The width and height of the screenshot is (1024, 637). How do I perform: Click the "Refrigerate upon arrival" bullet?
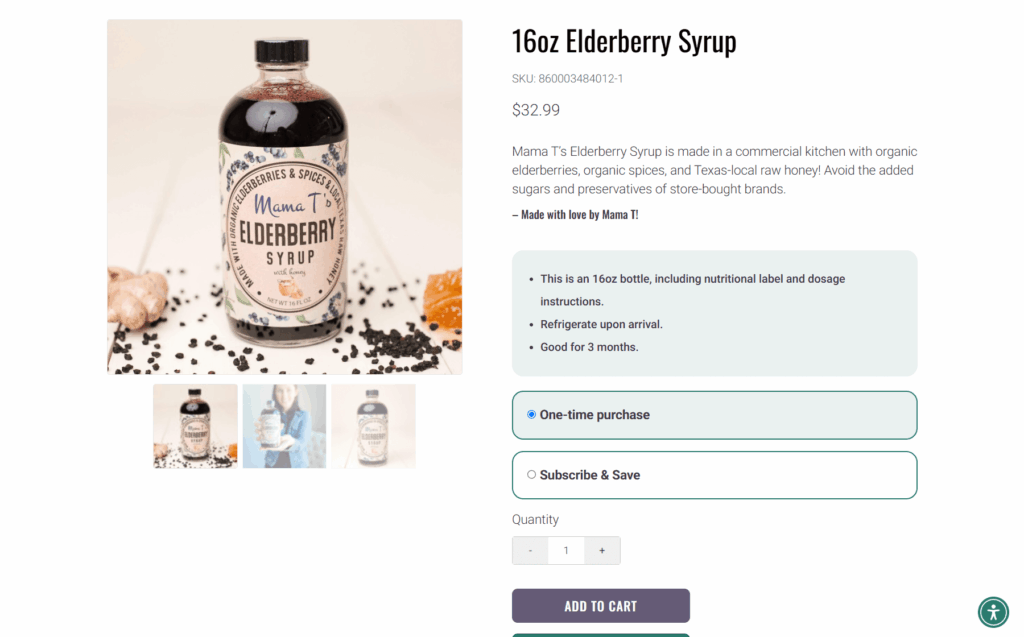601,324
